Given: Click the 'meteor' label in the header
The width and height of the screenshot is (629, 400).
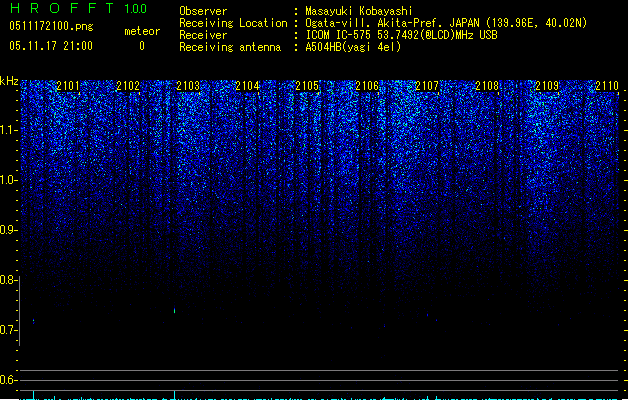Looking at the screenshot, I should (x=142, y=31).
